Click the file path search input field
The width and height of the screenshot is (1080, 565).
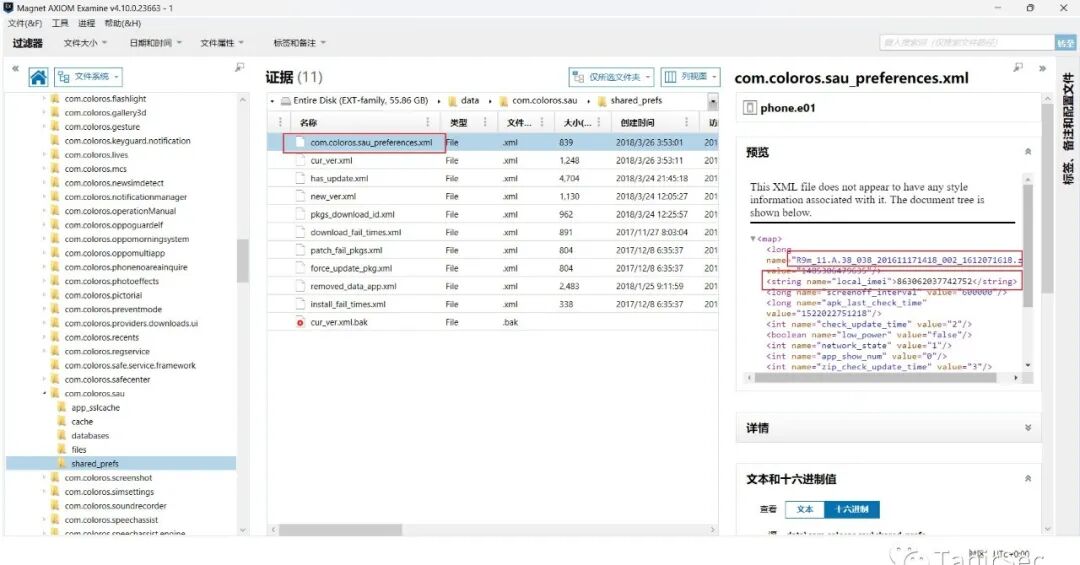(x=966, y=43)
